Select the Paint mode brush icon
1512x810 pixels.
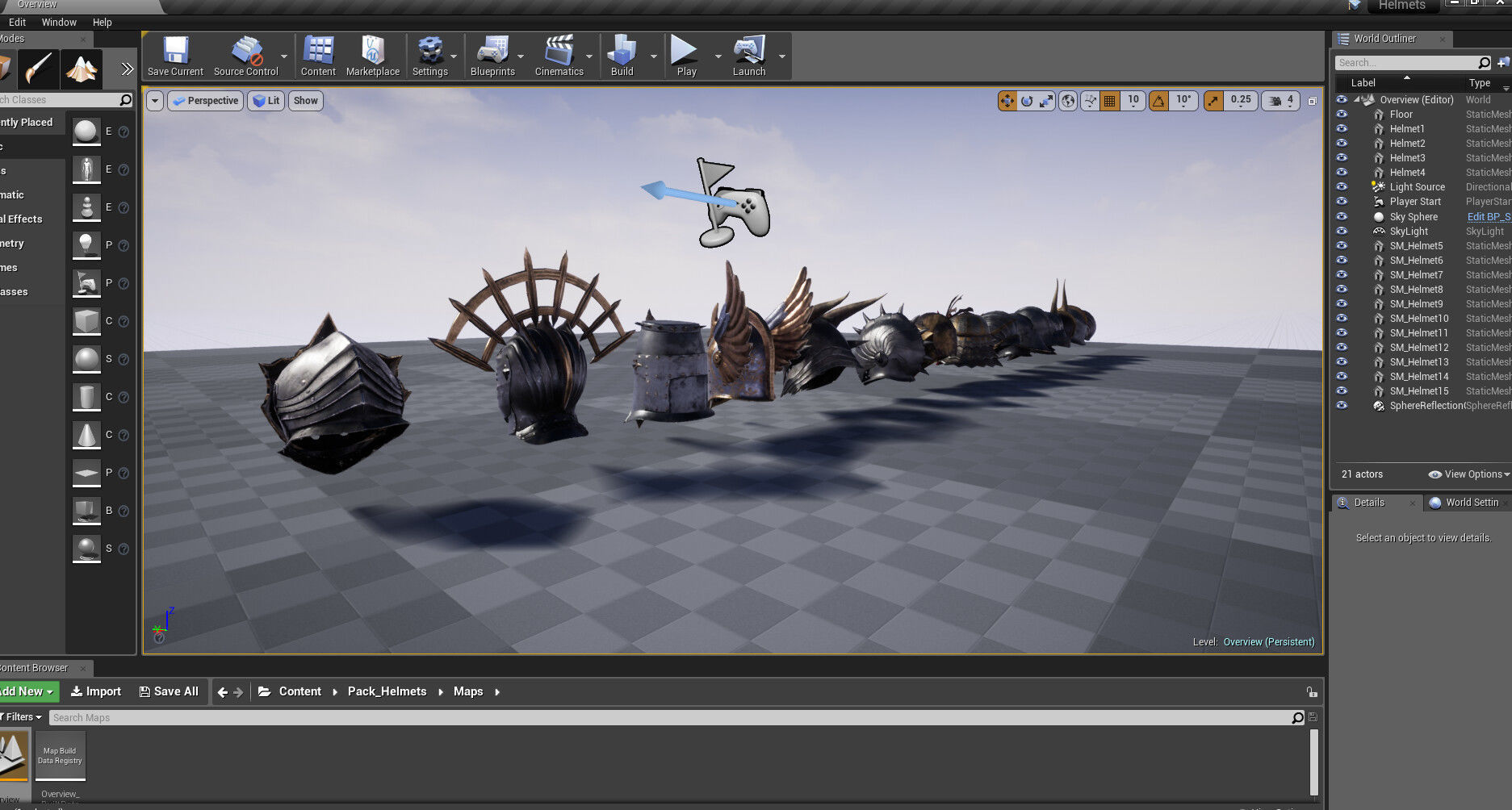38,69
